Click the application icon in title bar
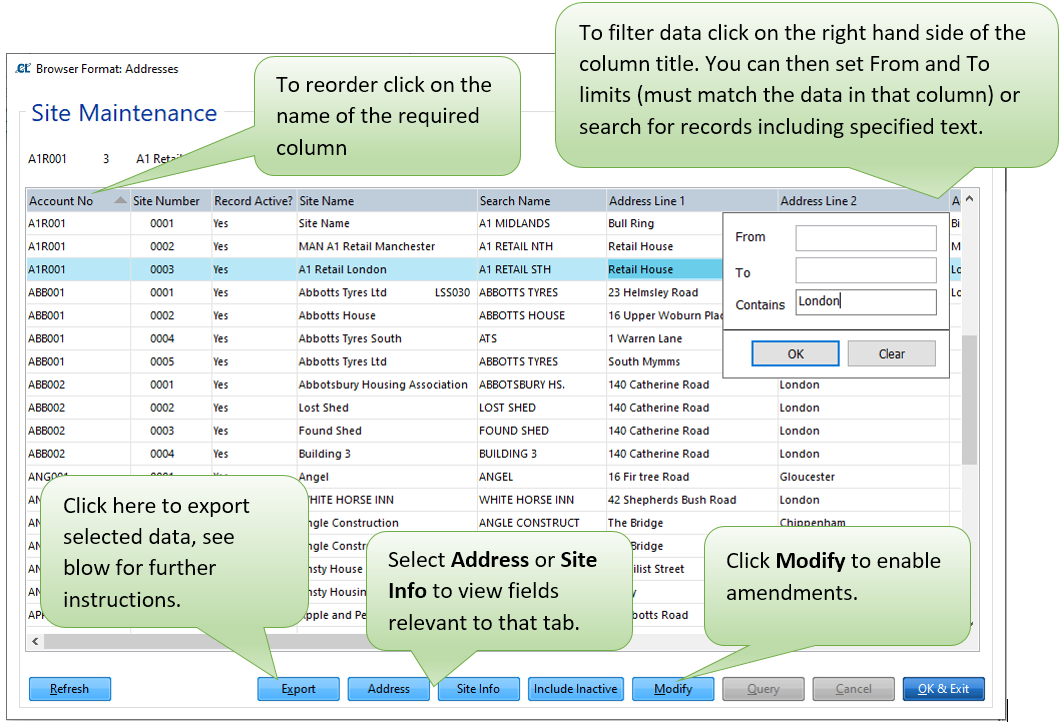The height and width of the screenshot is (724, 1064). pos(23,69)
